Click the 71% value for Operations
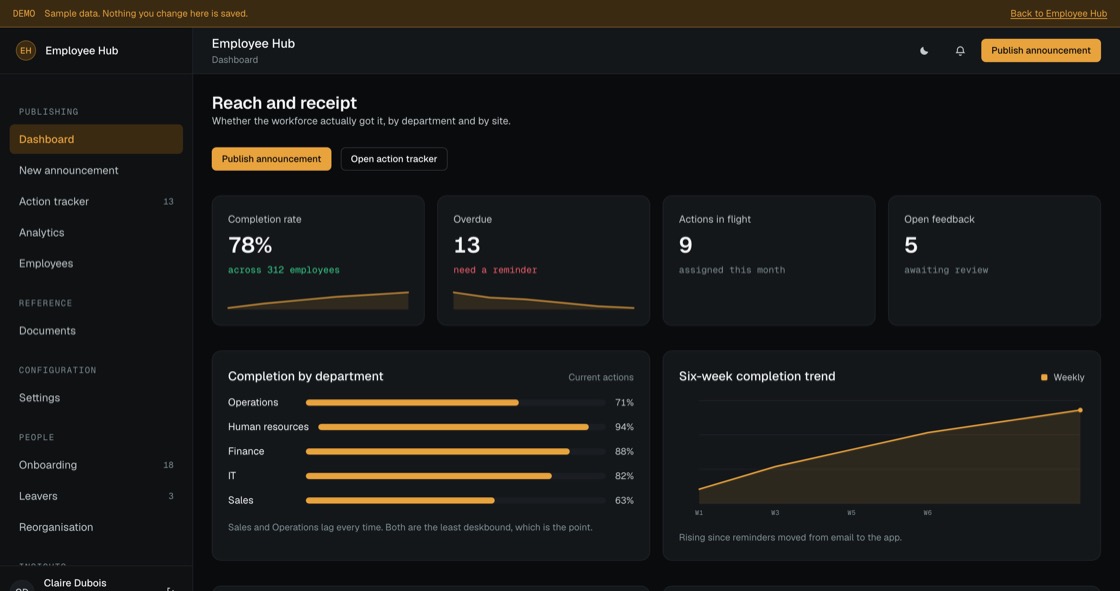Image resolution: width=1120 pixels, height=591 pixels. pyautogui.click(x=624, y=403)
